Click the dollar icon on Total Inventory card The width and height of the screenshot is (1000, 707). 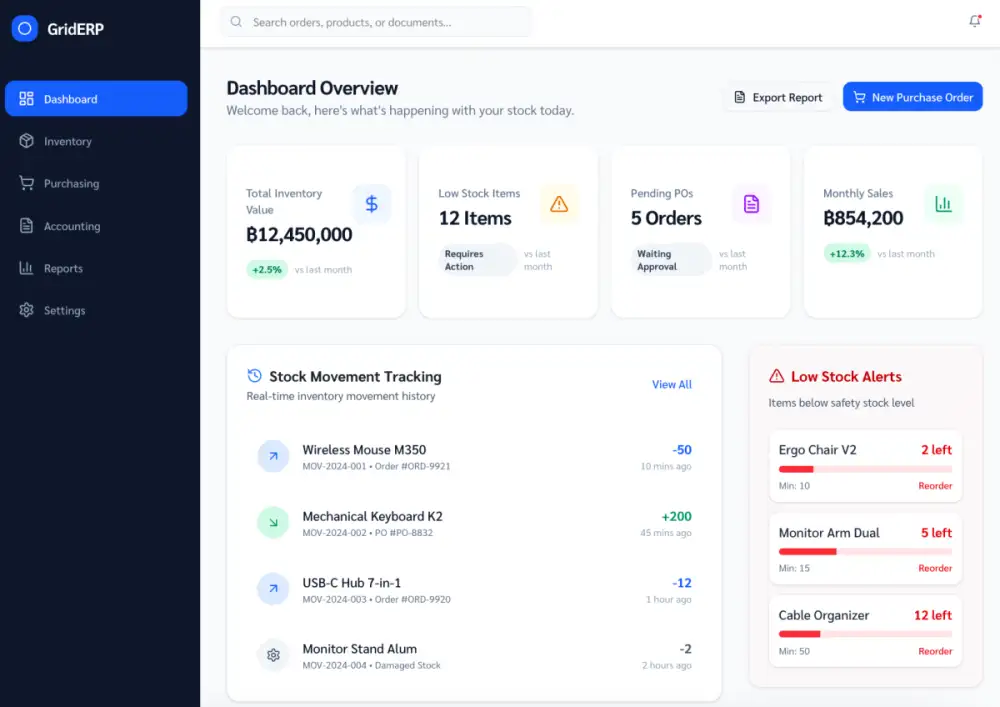click(x=372, y=203)
